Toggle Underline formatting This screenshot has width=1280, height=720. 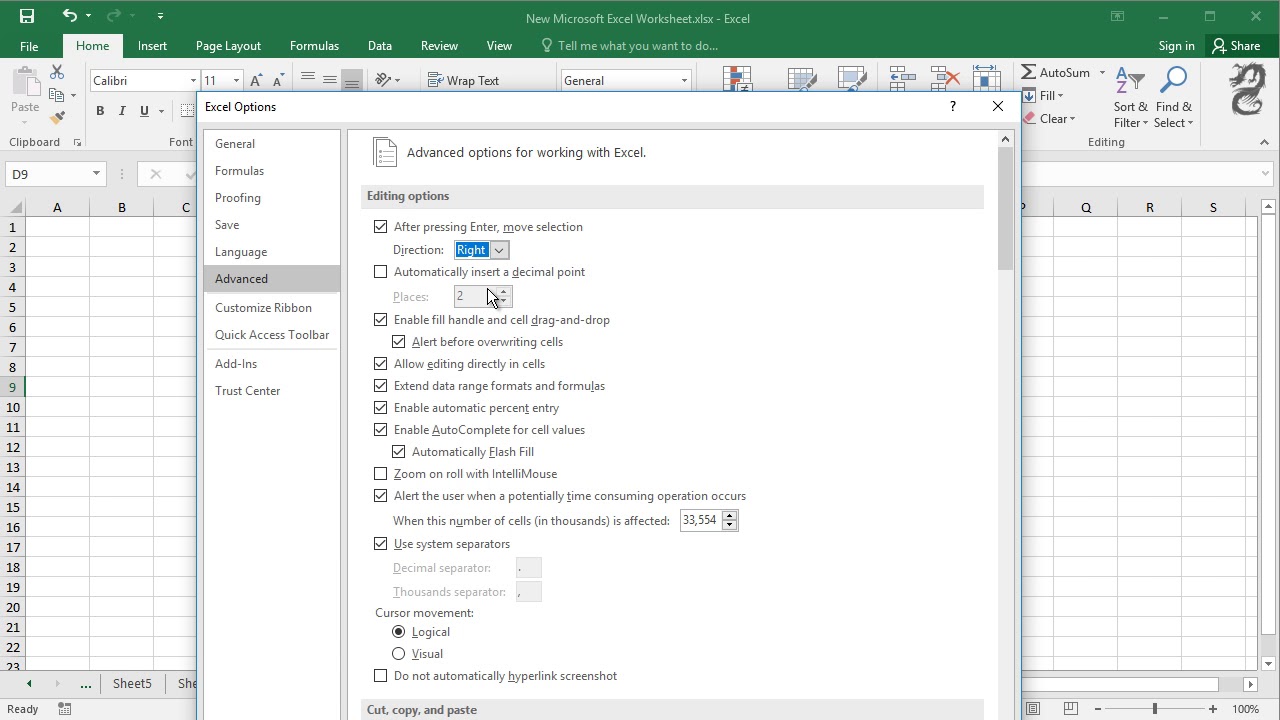tap(144, 111)
